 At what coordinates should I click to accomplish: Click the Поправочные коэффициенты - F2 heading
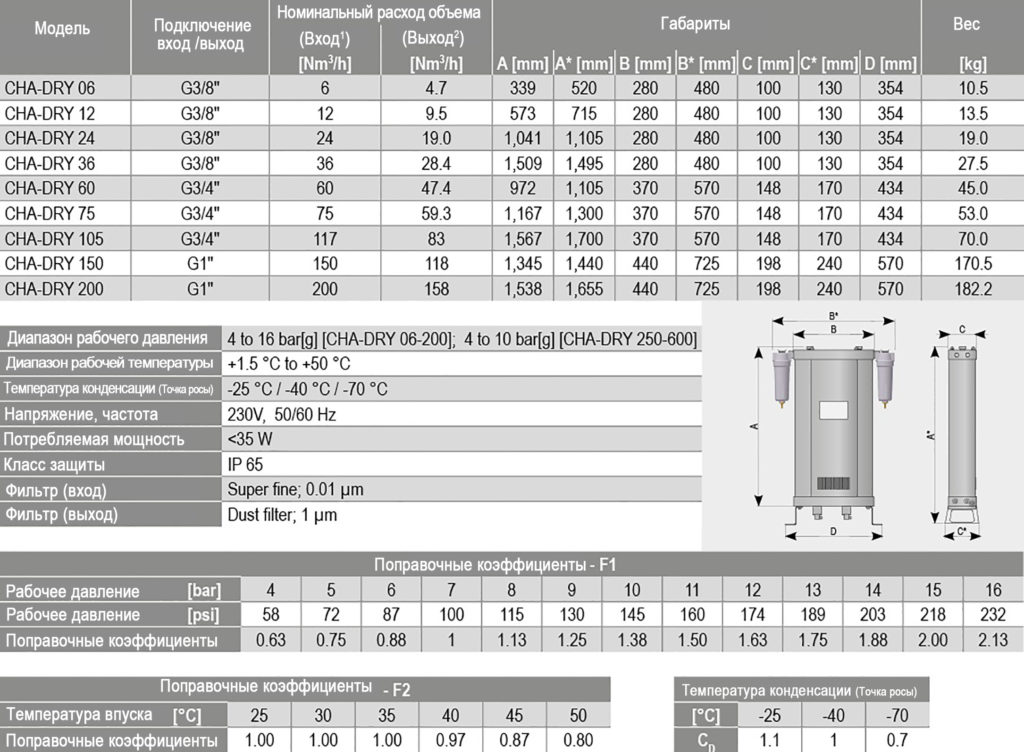coord(285,688)
